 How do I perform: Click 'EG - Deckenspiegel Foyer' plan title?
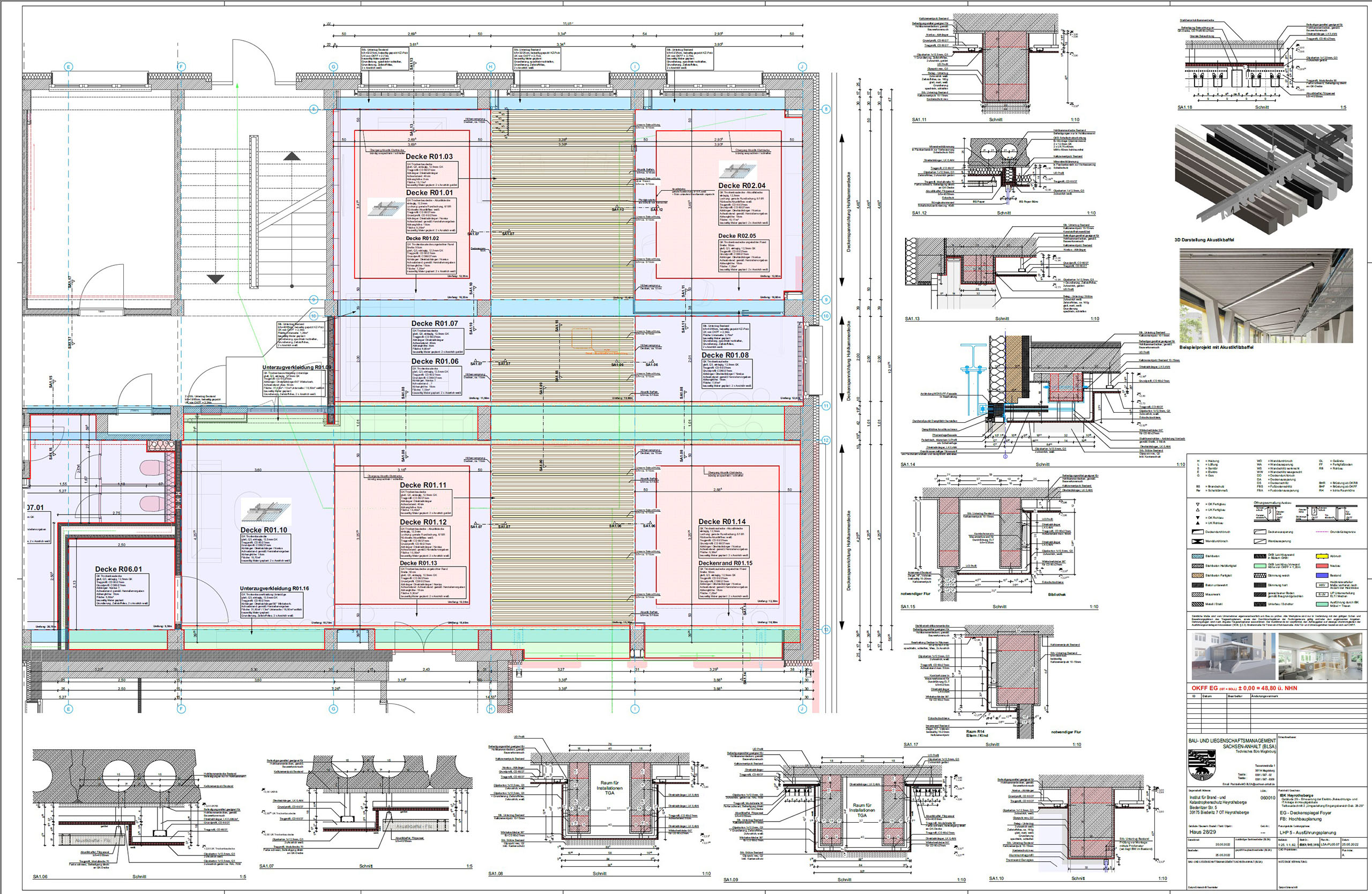[1306, 813]
